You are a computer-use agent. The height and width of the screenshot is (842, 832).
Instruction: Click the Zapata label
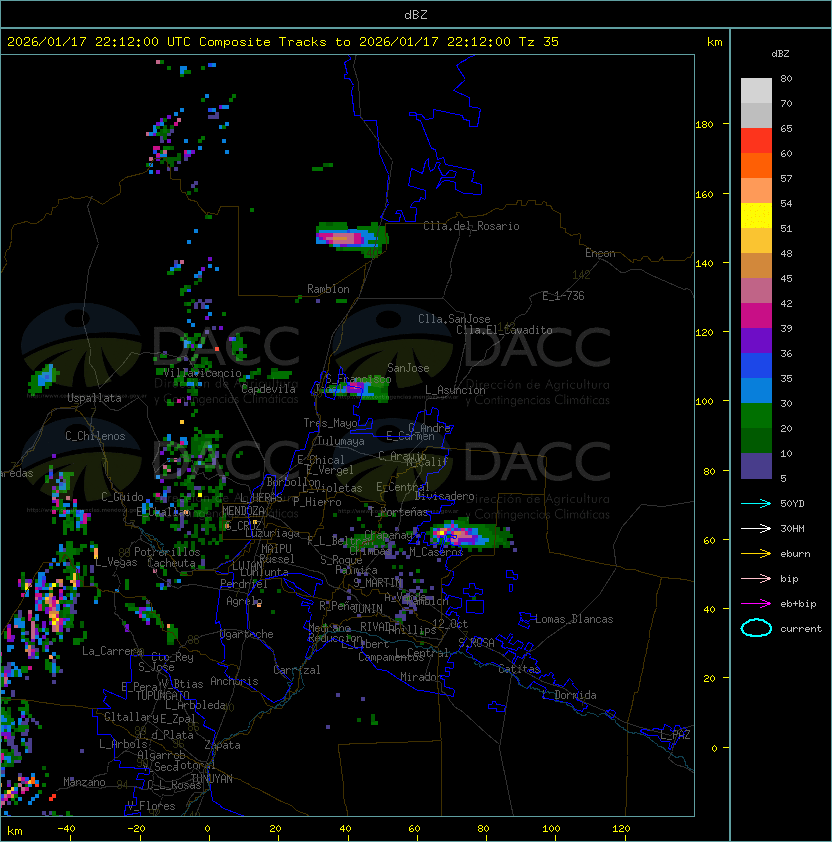(x=222, y=745)
